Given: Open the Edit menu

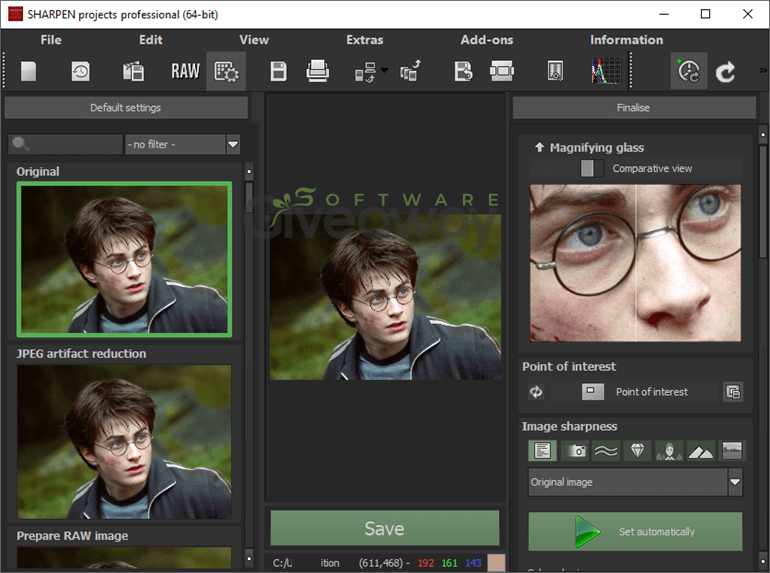Looking at the screenshot, I should [151, 40].
